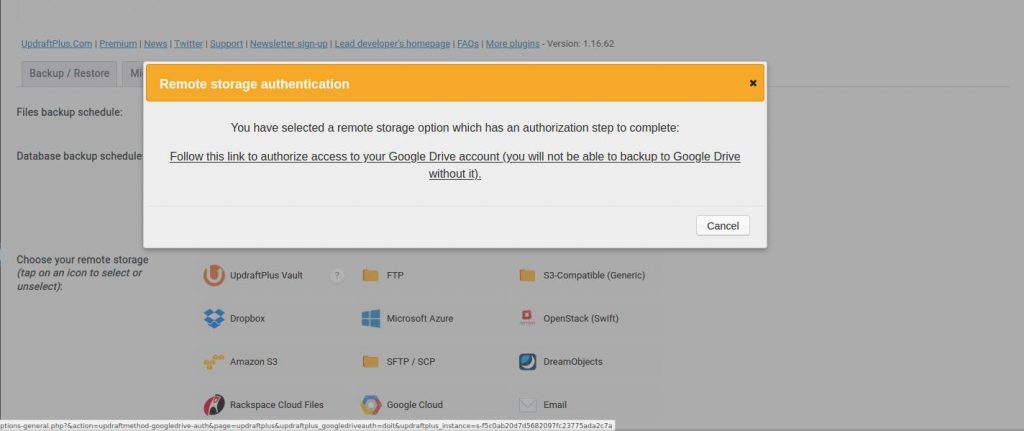Select the Google Cloud icon
The height and width of the screenshot is (431, 1024).
click(x=370, y=405)
